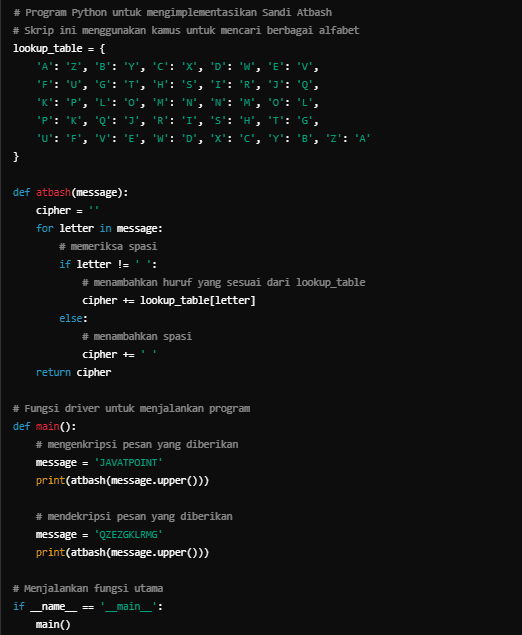Click the dictionary row starting with 'K': 'P'
522x635 pixels.
pos(177,102)
